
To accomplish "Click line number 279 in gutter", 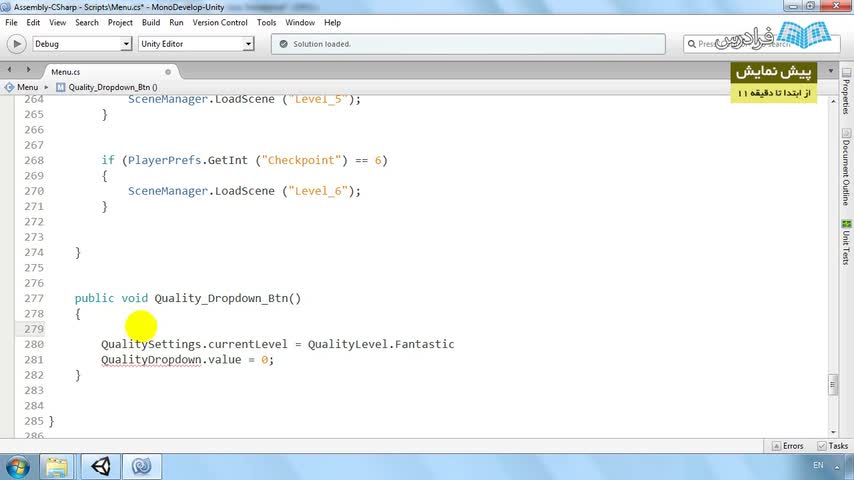I will (34, 329).
